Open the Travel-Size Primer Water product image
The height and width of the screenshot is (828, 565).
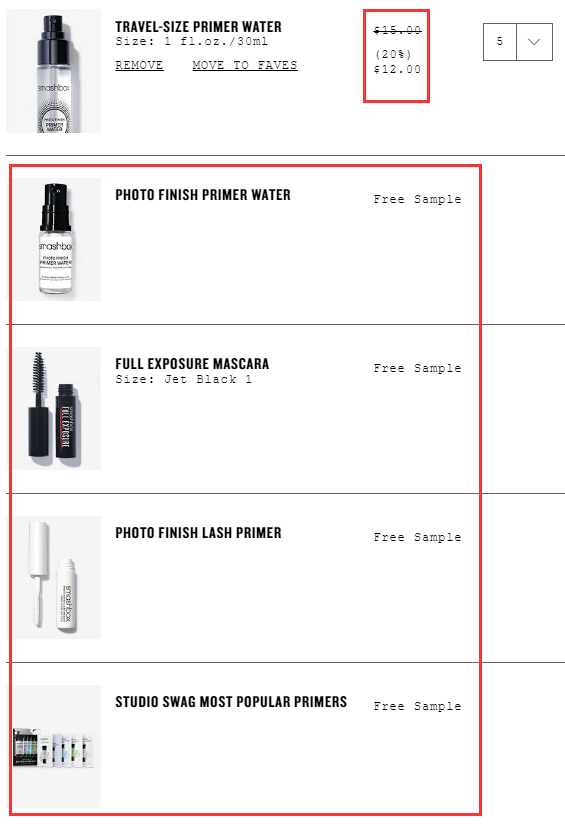tap(53, 71)
